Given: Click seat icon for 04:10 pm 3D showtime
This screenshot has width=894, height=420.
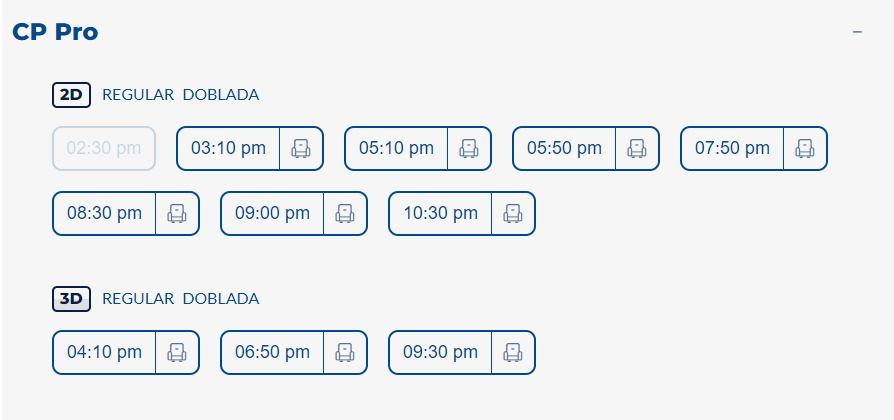Looking at the screenshot, I should point(177,352).
